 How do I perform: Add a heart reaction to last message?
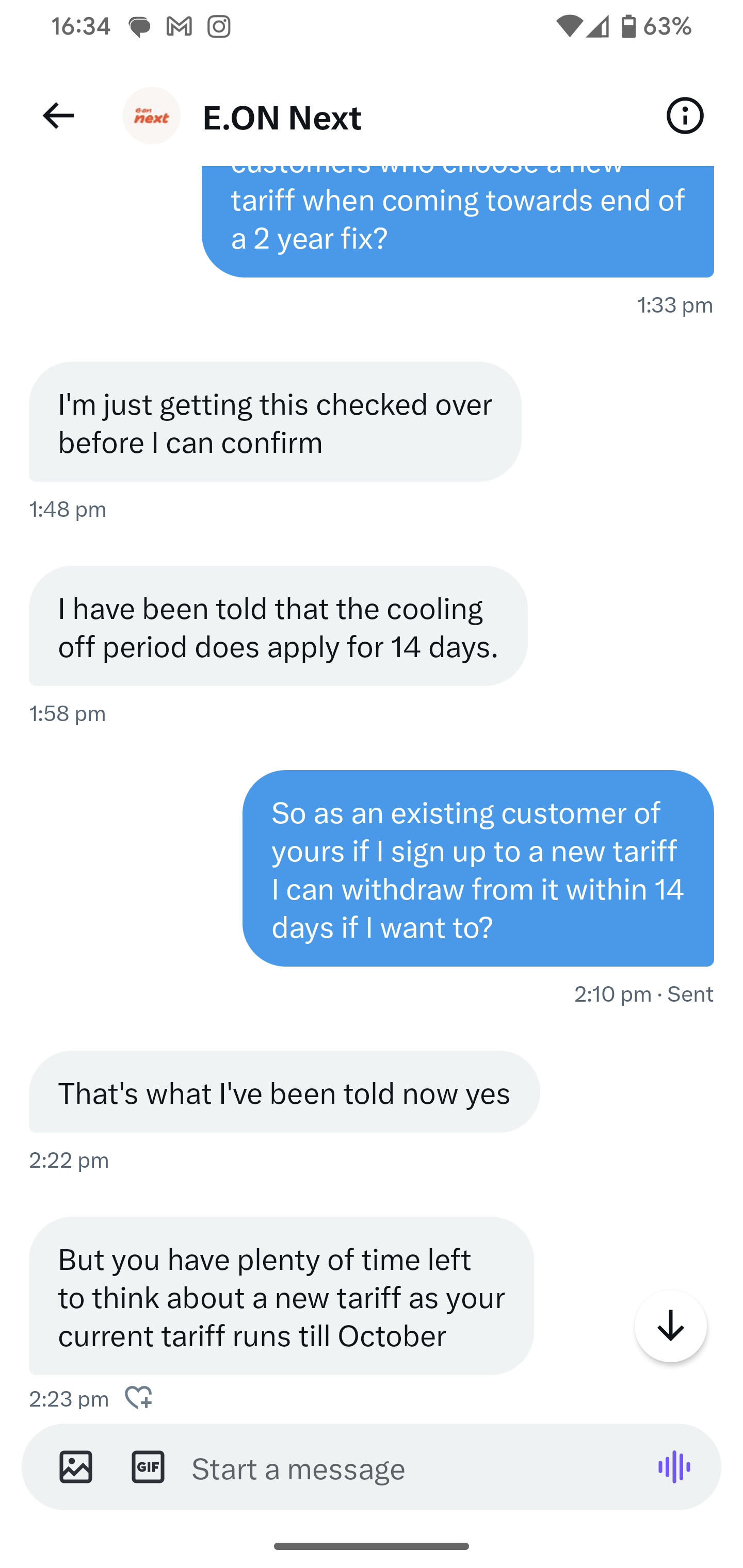138,1398
